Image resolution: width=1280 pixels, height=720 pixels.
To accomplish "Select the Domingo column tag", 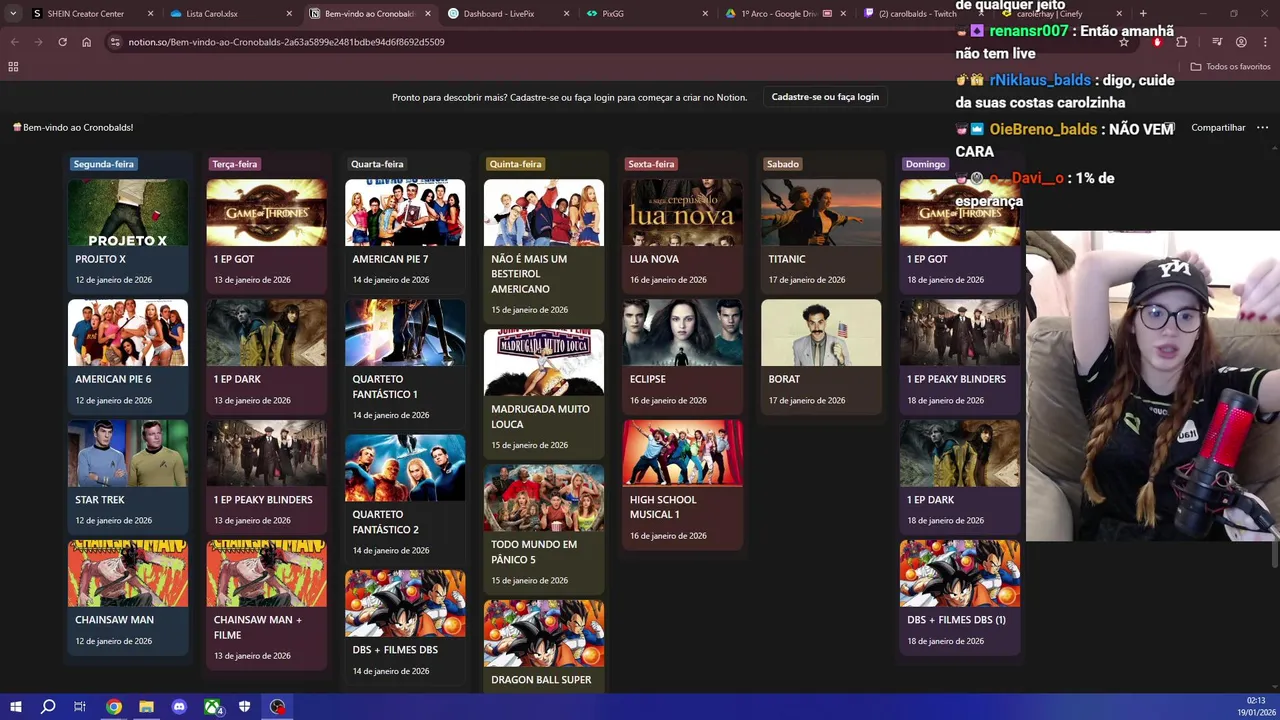I will coord(925,164).
